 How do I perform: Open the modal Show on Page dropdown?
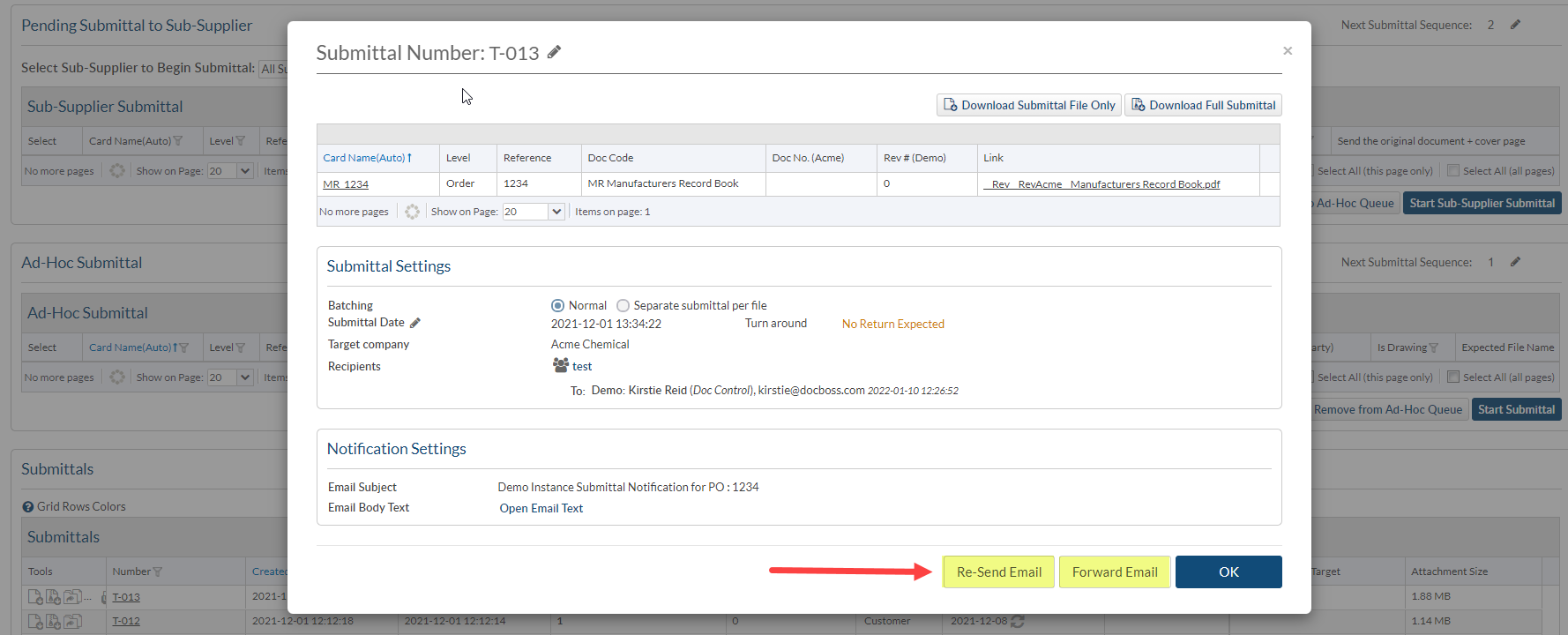point(556,212)
